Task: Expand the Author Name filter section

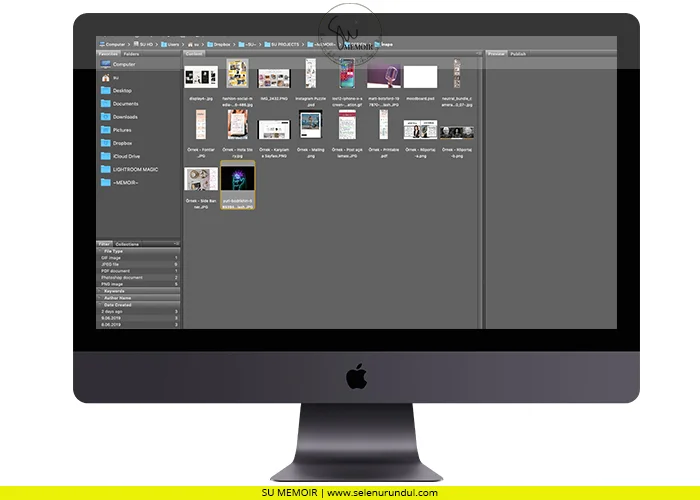Action: 100,298
